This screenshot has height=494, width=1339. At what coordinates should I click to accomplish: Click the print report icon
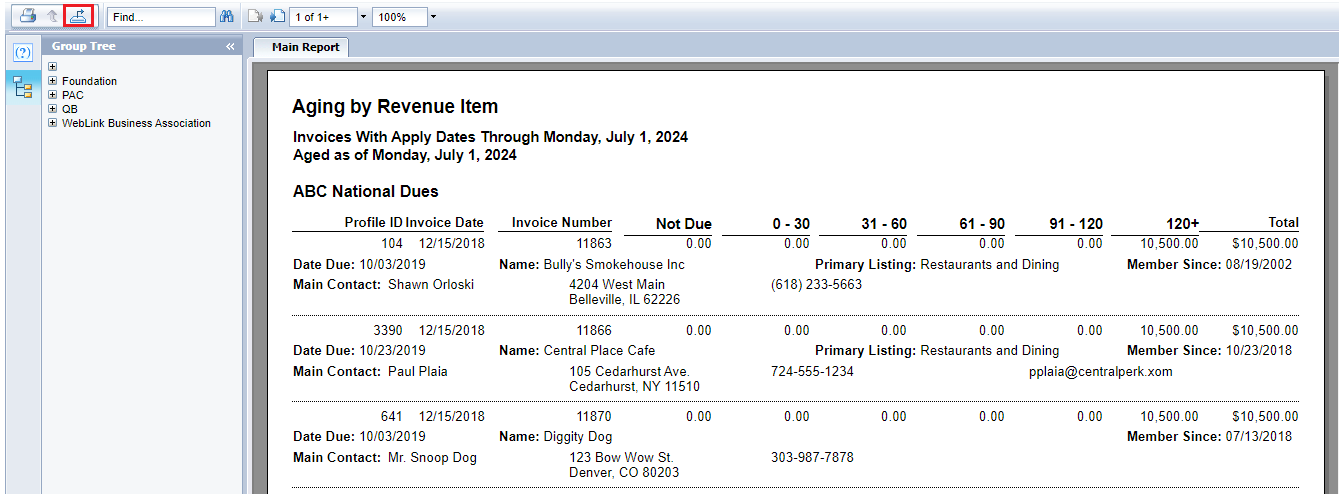coord(28,16)
